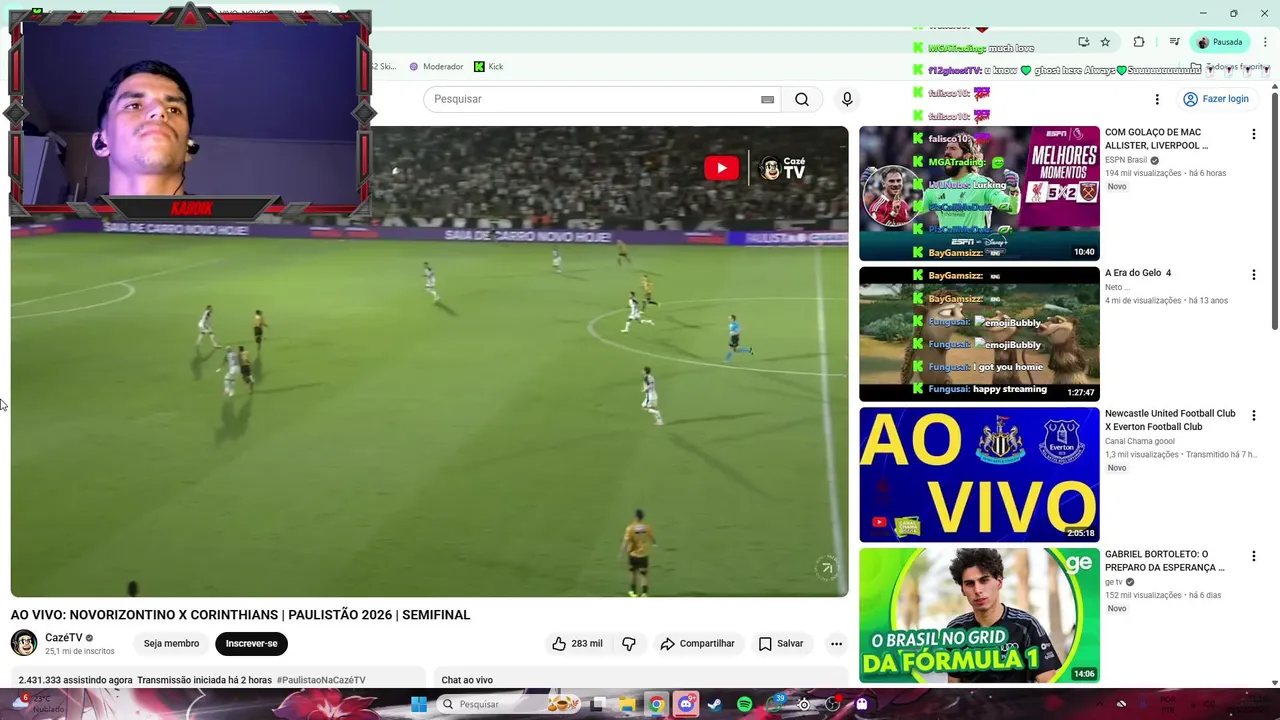This screenshot has width=1280, height=720.
Task: Open options for A Era do Gelo 4
Action: pyautogui.click(x=1253, y=274)
